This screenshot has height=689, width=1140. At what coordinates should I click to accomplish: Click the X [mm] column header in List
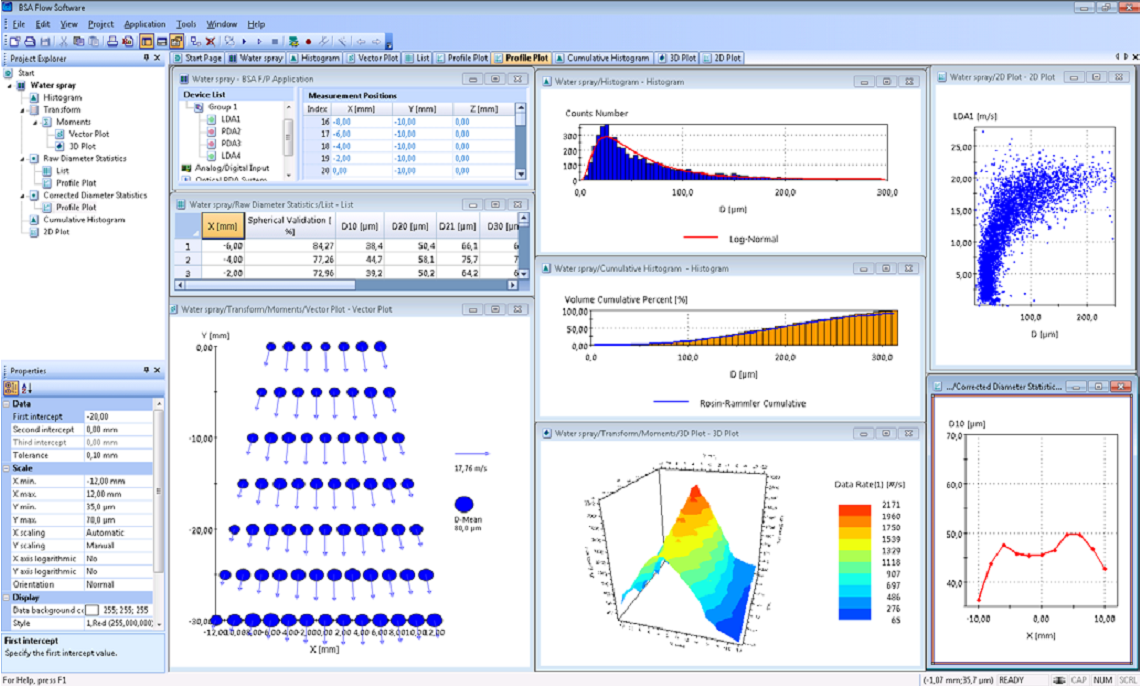tap(222, 226)
